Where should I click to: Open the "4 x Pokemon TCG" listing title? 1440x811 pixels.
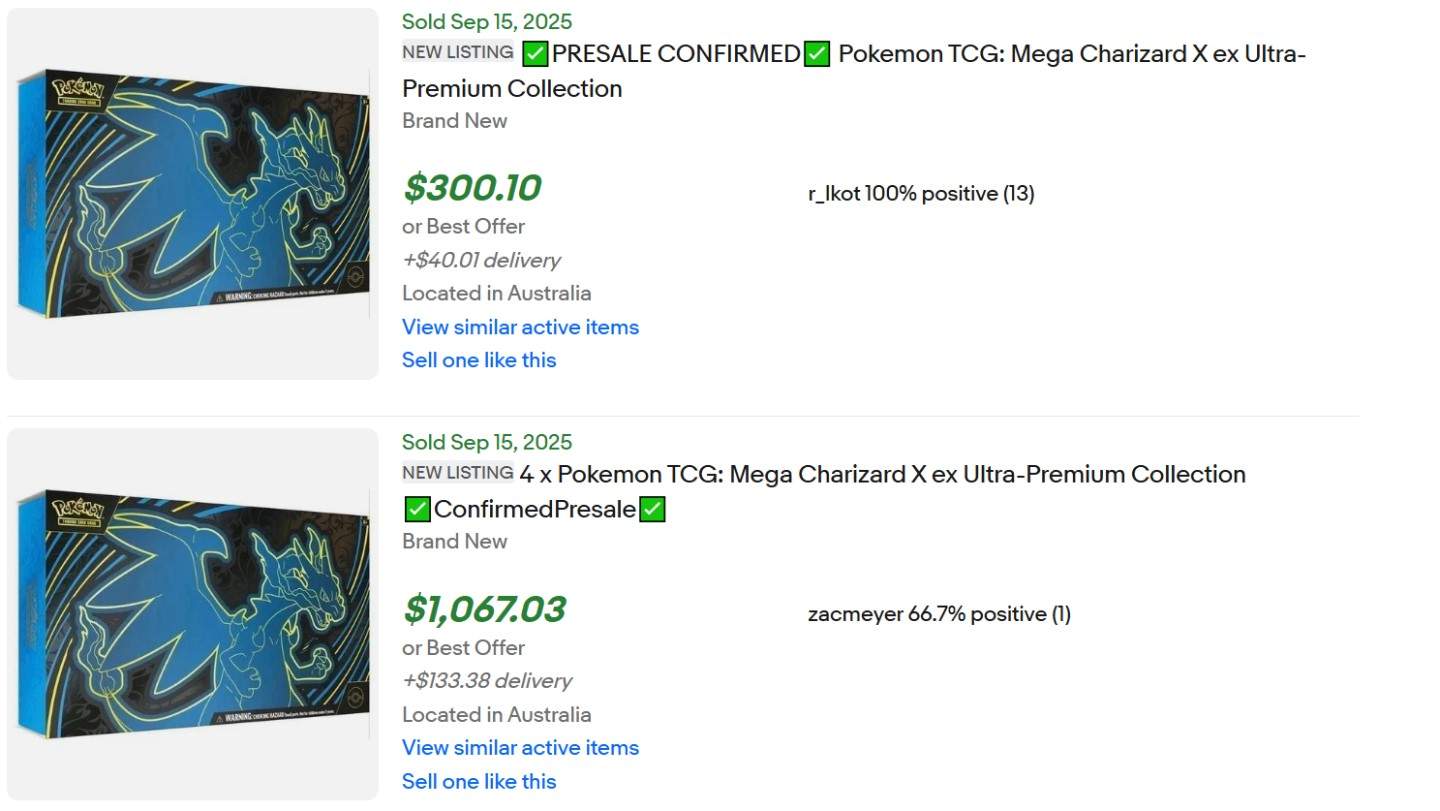[882, 474]
